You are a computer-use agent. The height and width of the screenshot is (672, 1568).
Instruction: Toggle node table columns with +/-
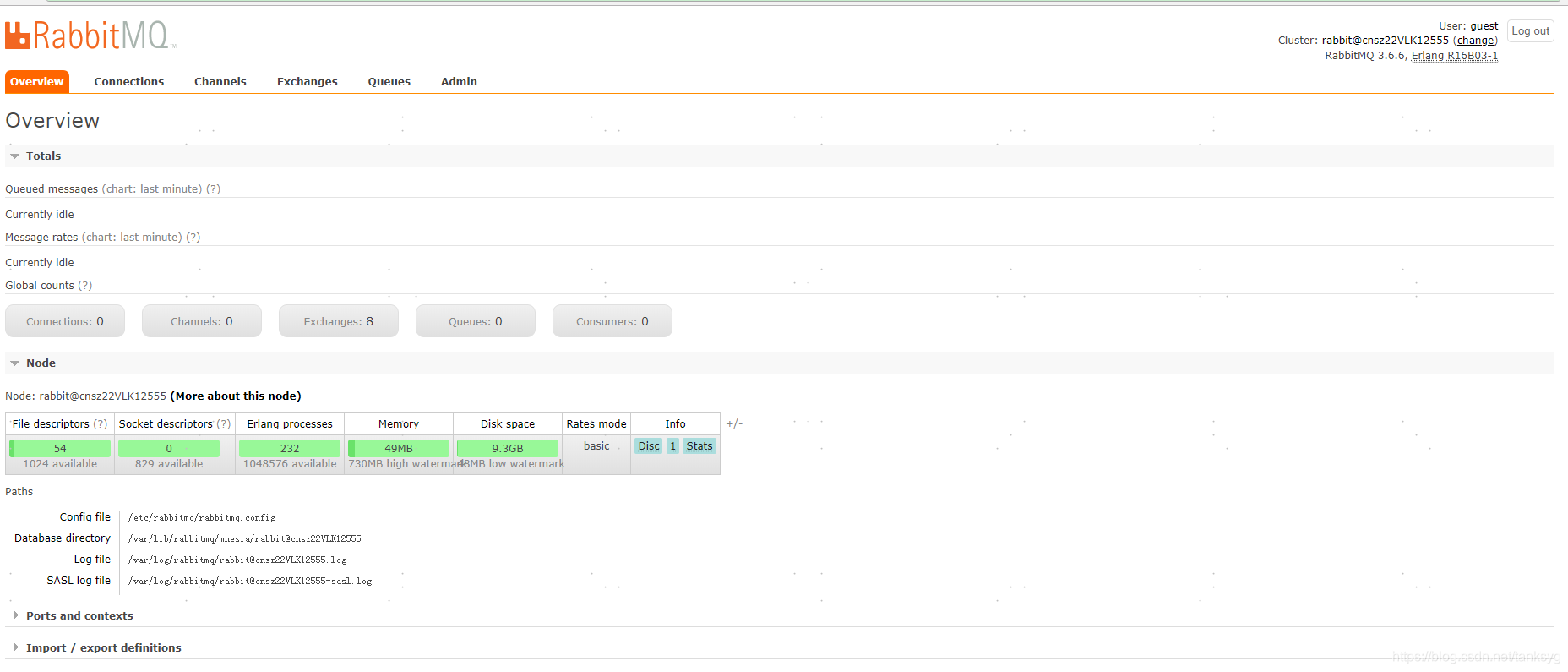click(x=734, y=424)
